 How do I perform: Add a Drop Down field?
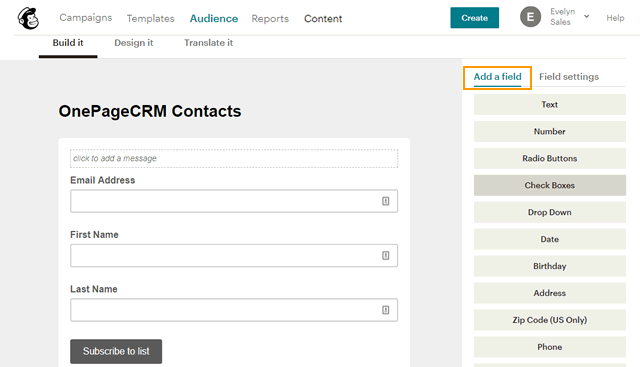(x=550, y=212)
